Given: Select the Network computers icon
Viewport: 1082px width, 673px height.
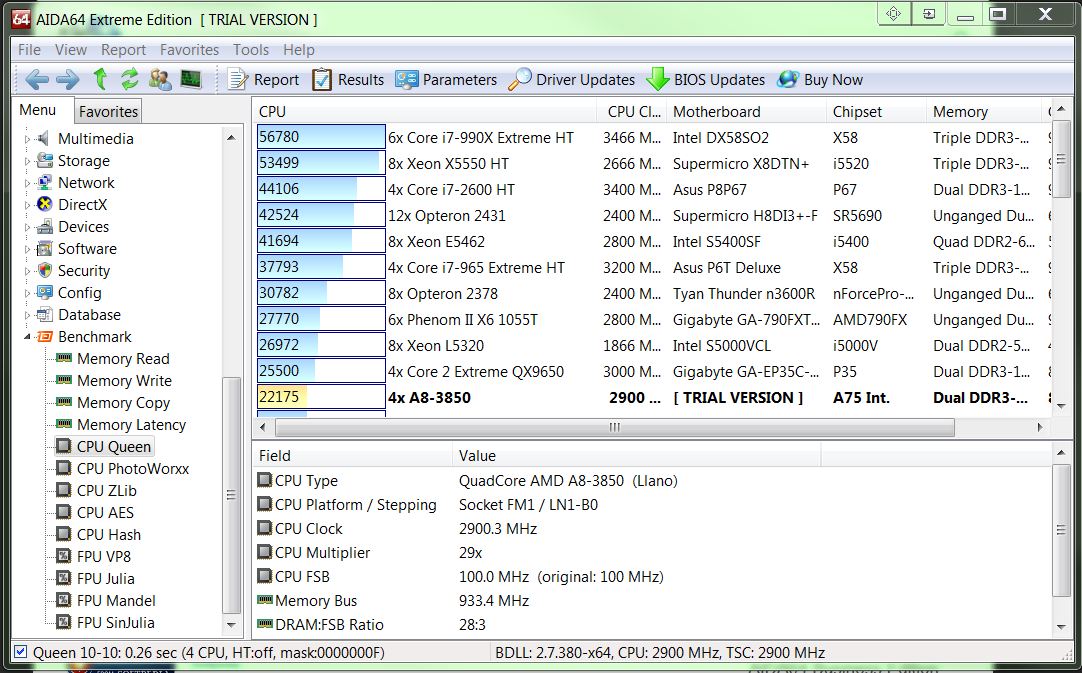Looking at the screenshot, I should 44,182.
